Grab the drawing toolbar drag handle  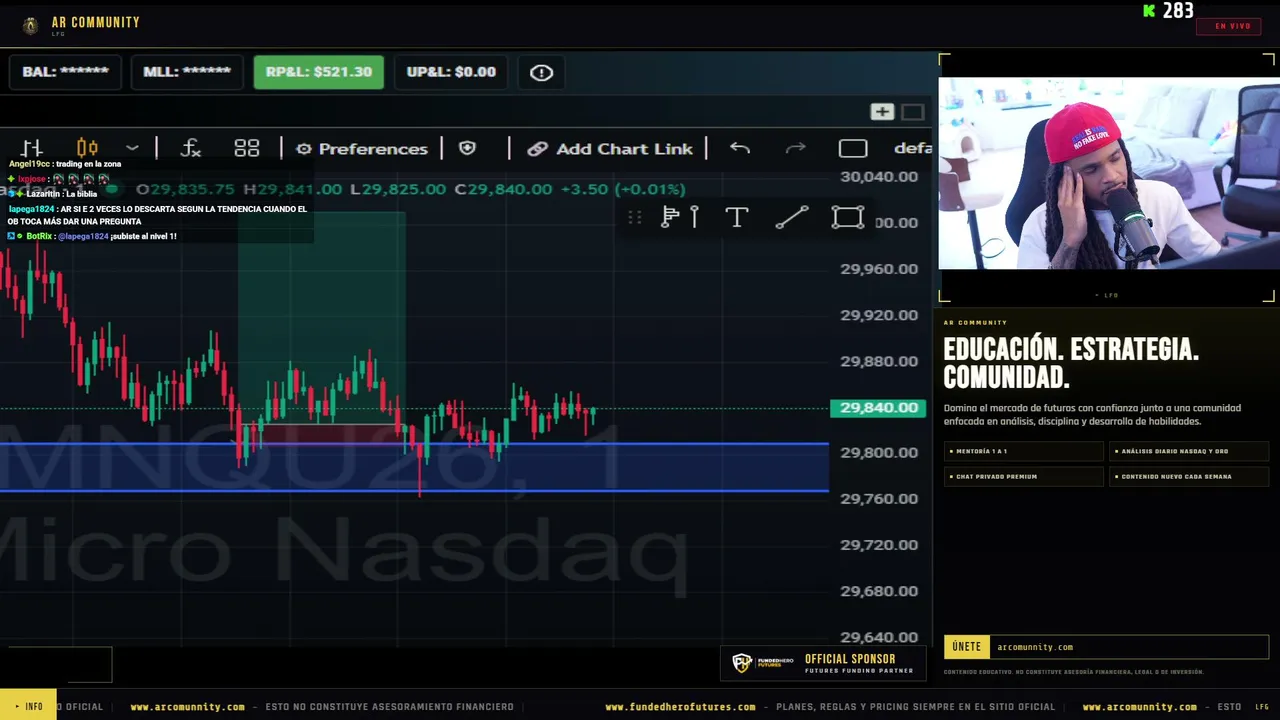click(x=634, y=217)
